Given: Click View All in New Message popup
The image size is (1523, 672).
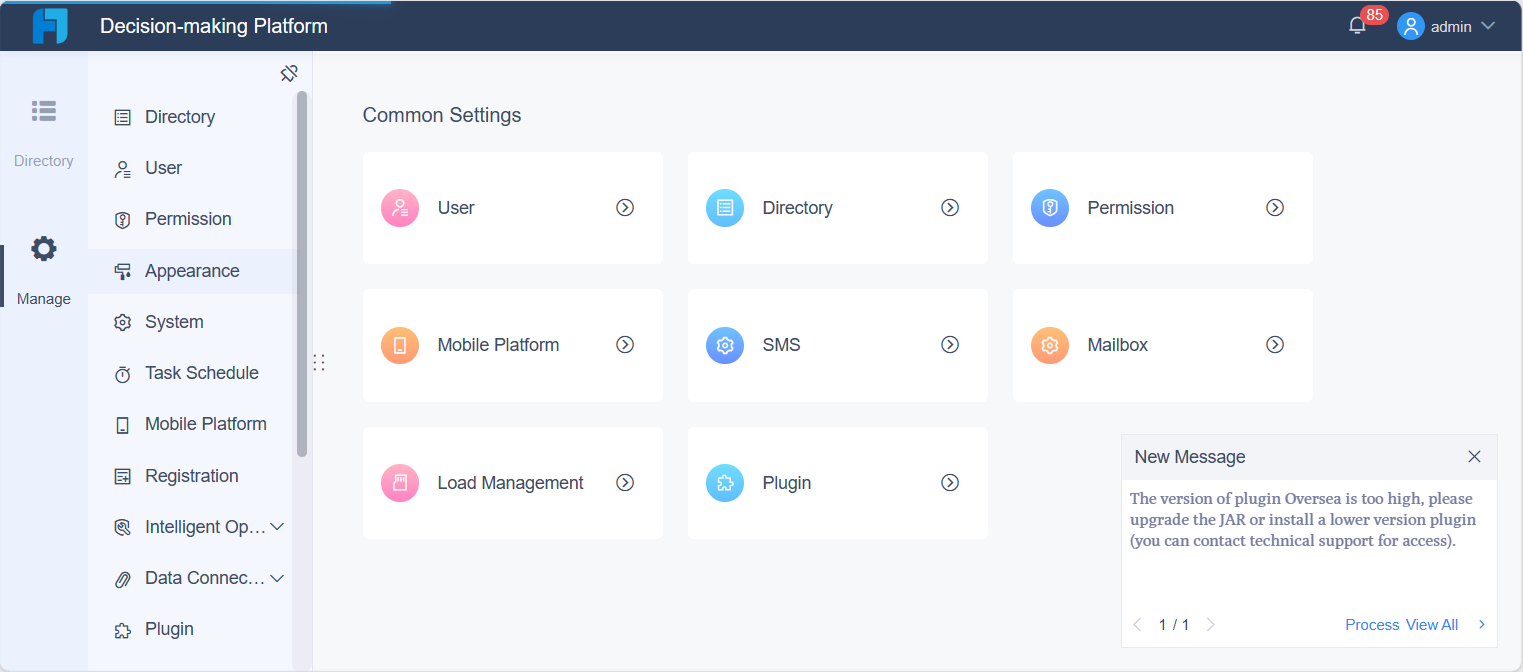Looking at the screenshot, I should (x=1432, y=625).
